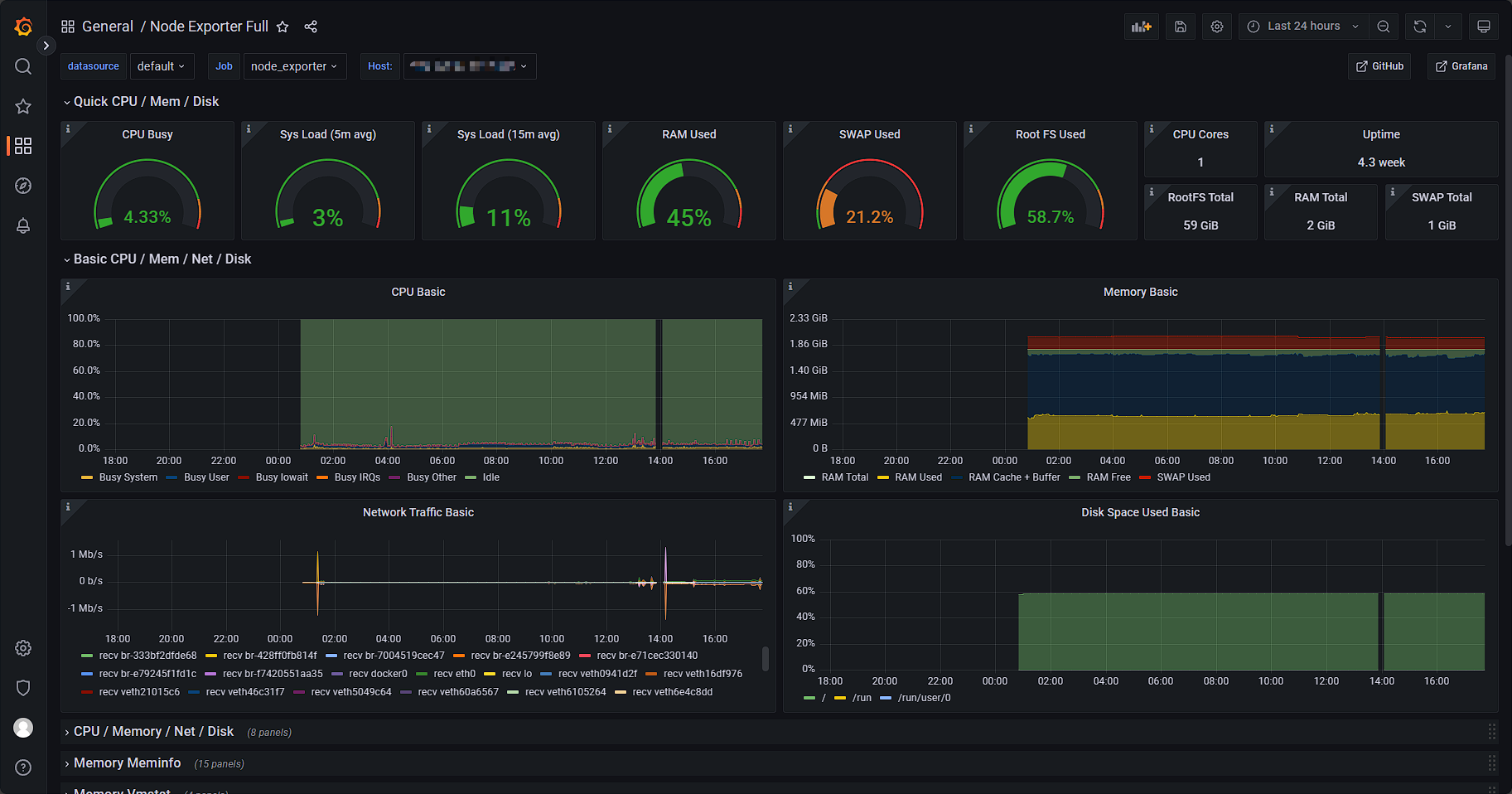
Task: Open the color picker for Busy IRQs swatch
Action: (x=322, y=477)
